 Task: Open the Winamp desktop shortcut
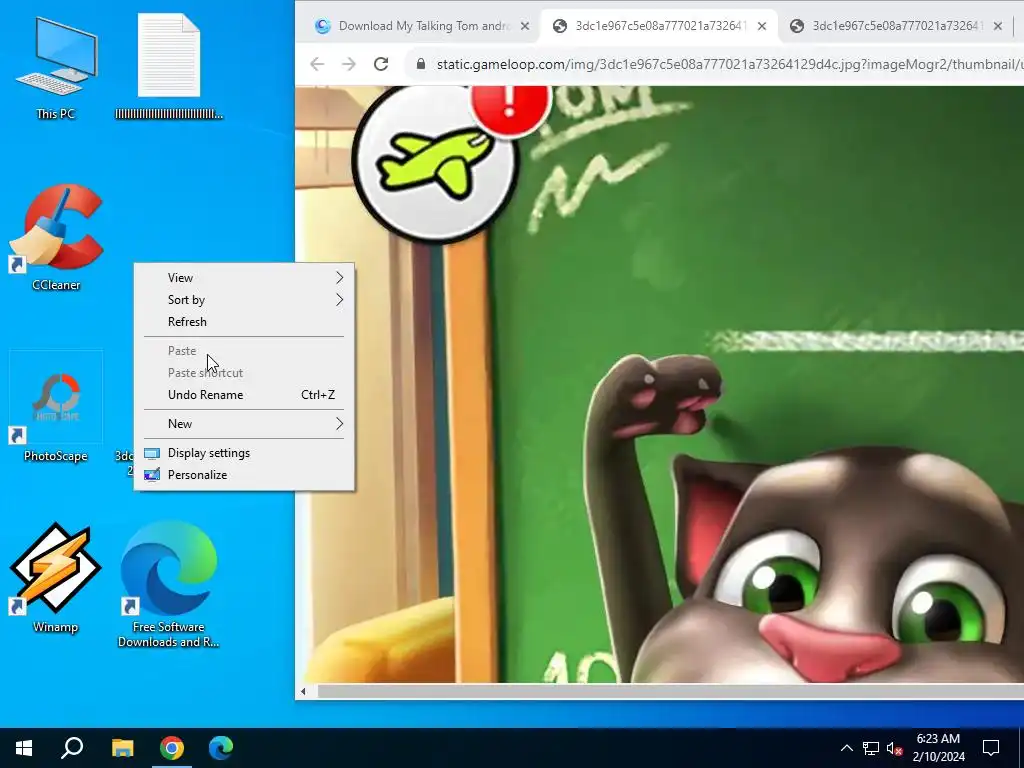pos(56,579)
